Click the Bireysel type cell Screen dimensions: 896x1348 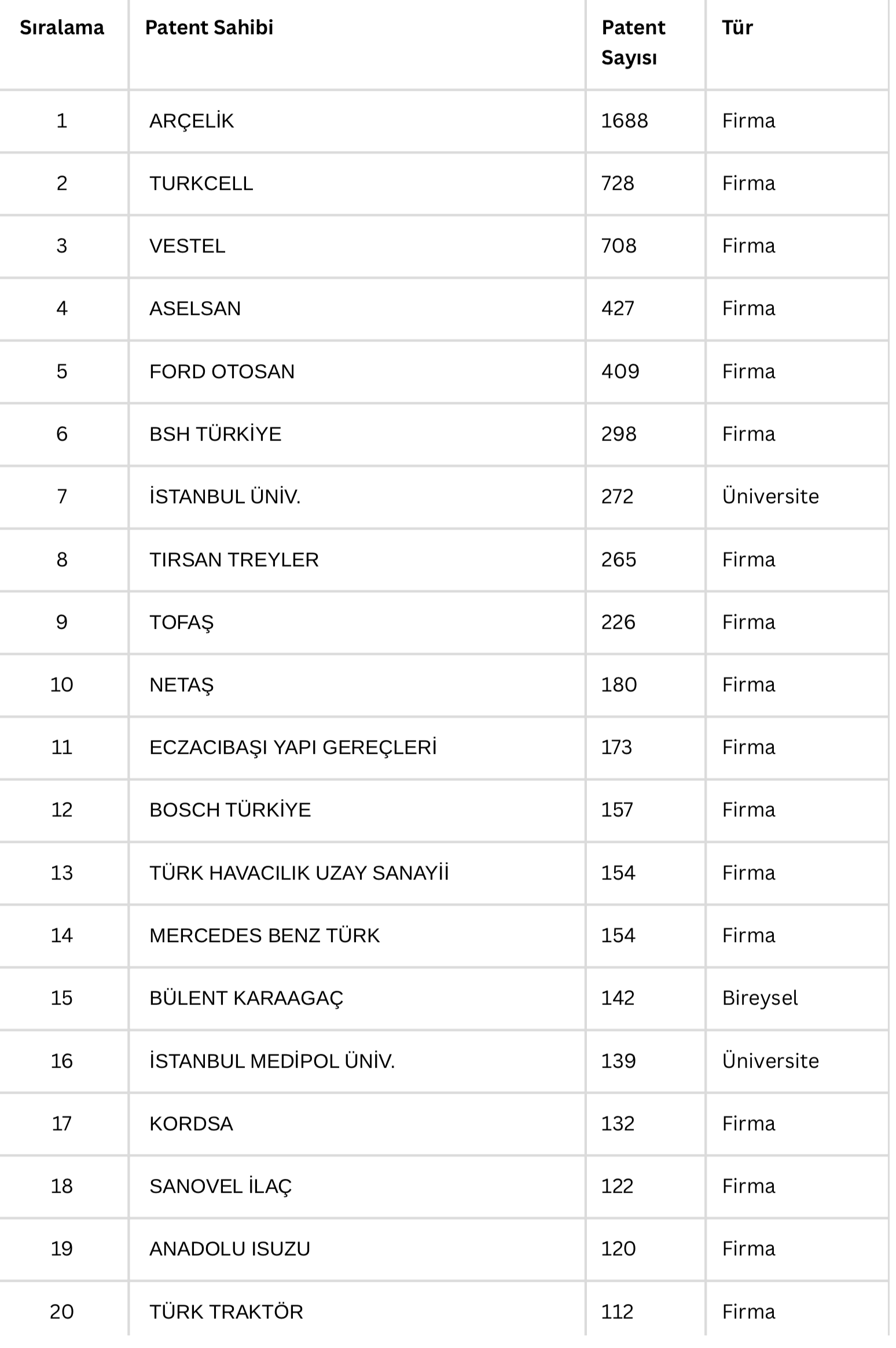point(759,998)
